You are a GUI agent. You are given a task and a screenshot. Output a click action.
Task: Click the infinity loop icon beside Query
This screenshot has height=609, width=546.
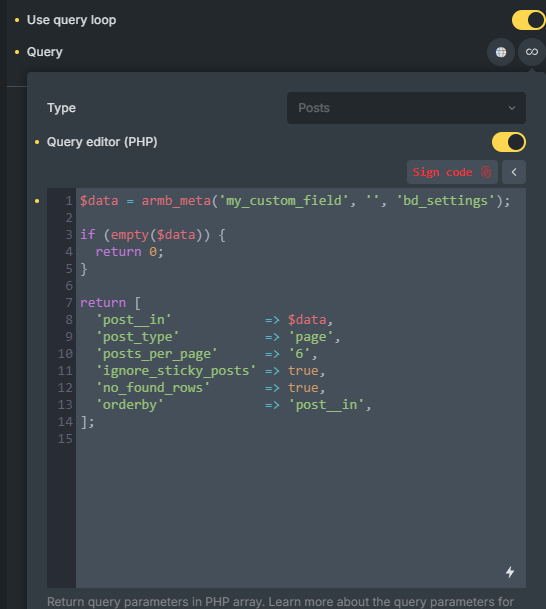coord(532,52)
